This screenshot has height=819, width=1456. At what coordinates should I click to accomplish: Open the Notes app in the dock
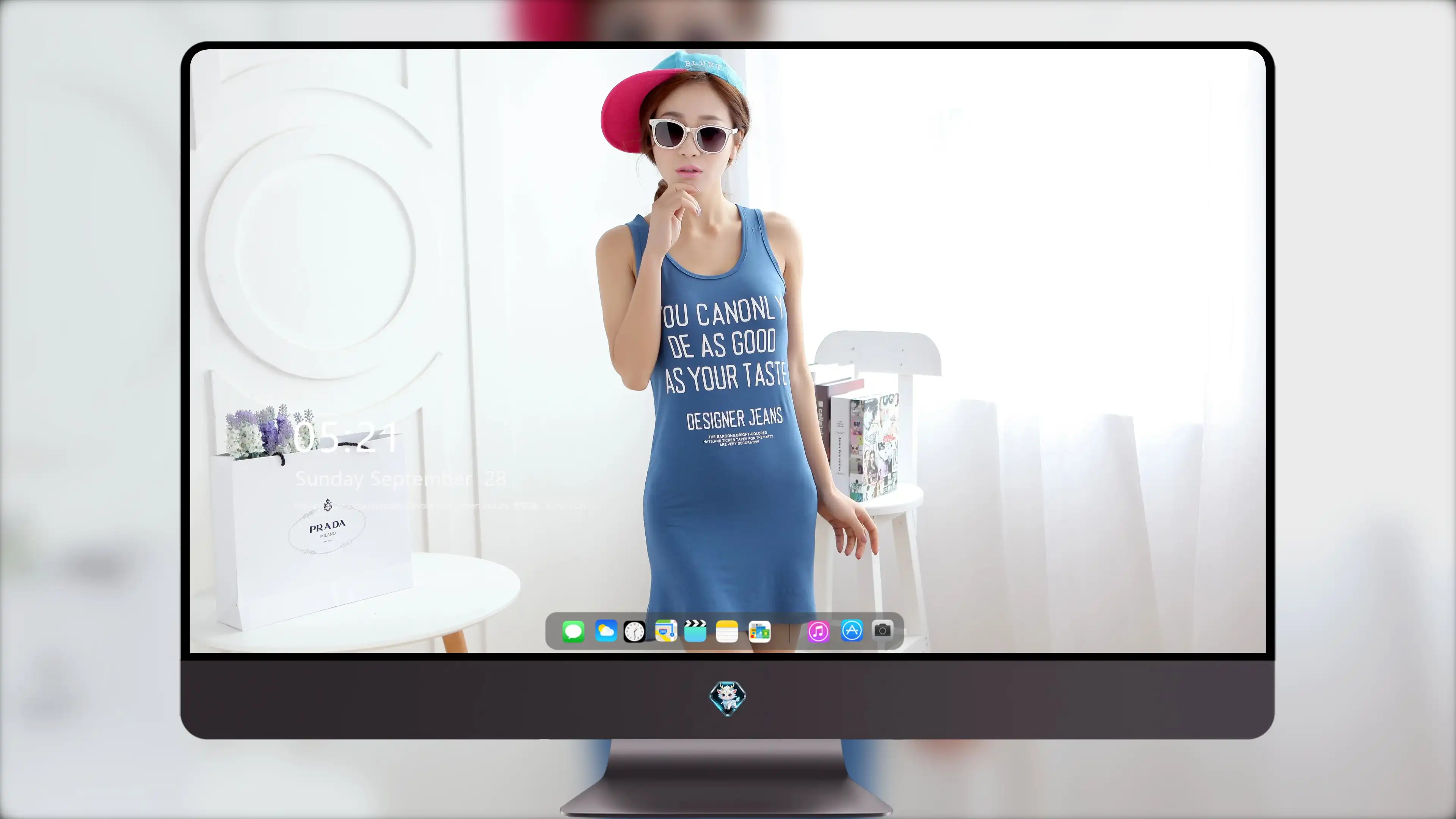[727, 631]
